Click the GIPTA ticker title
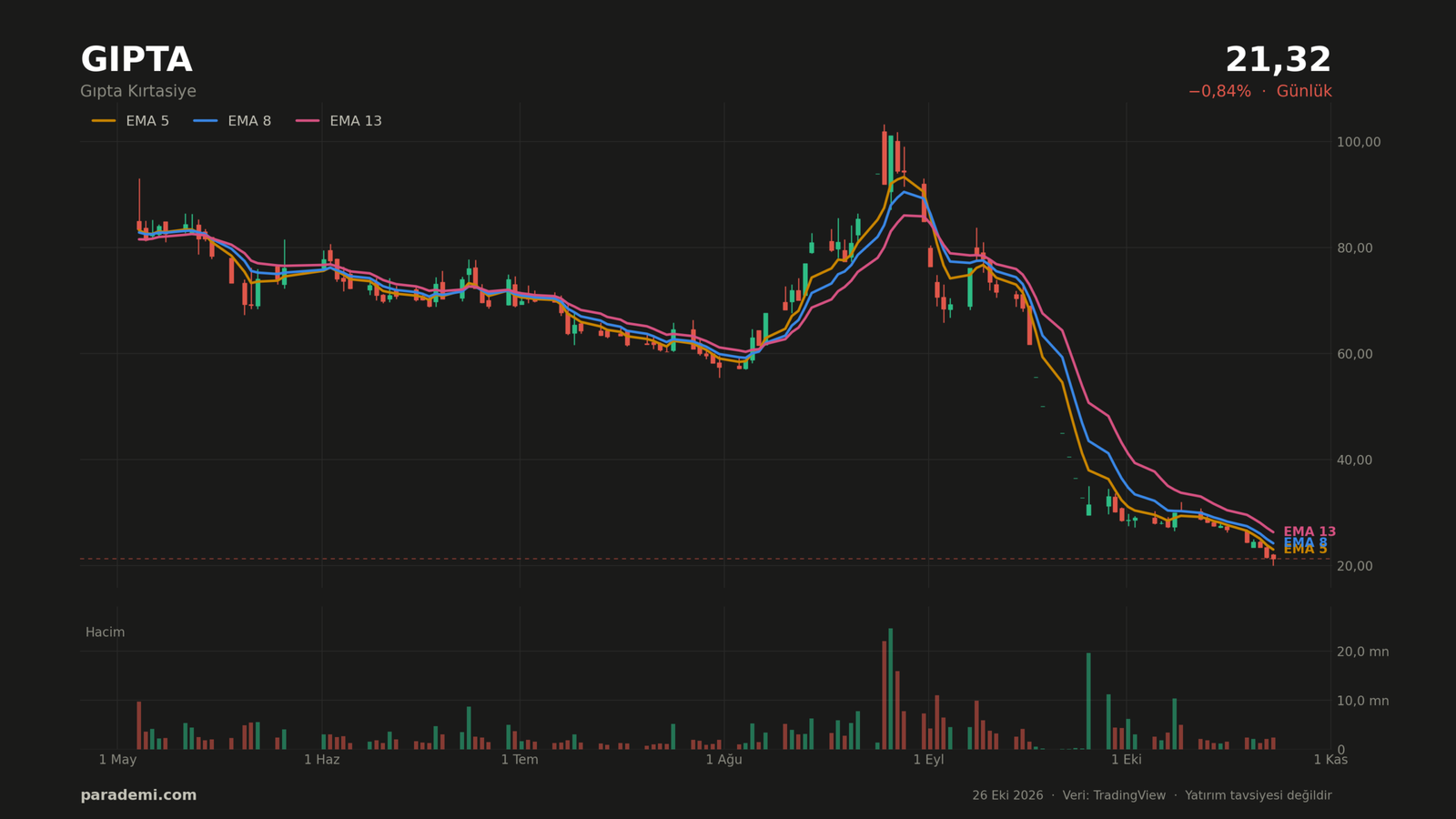1456x819 pixels. 136,60
